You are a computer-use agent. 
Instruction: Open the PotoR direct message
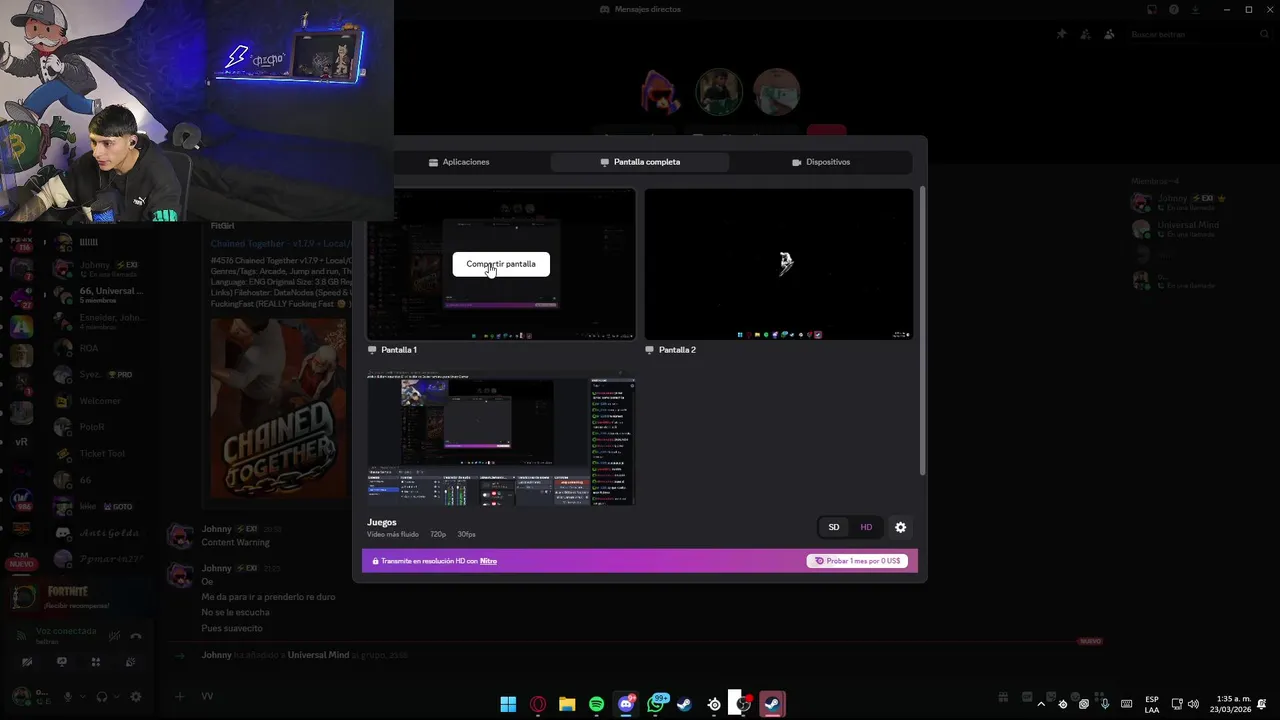pyautogui.click(x=100, y=427)
